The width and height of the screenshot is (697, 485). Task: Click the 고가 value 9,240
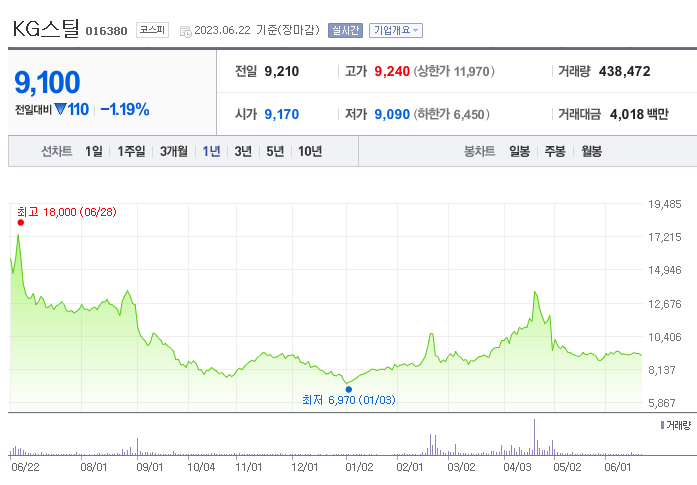[392, 71]
